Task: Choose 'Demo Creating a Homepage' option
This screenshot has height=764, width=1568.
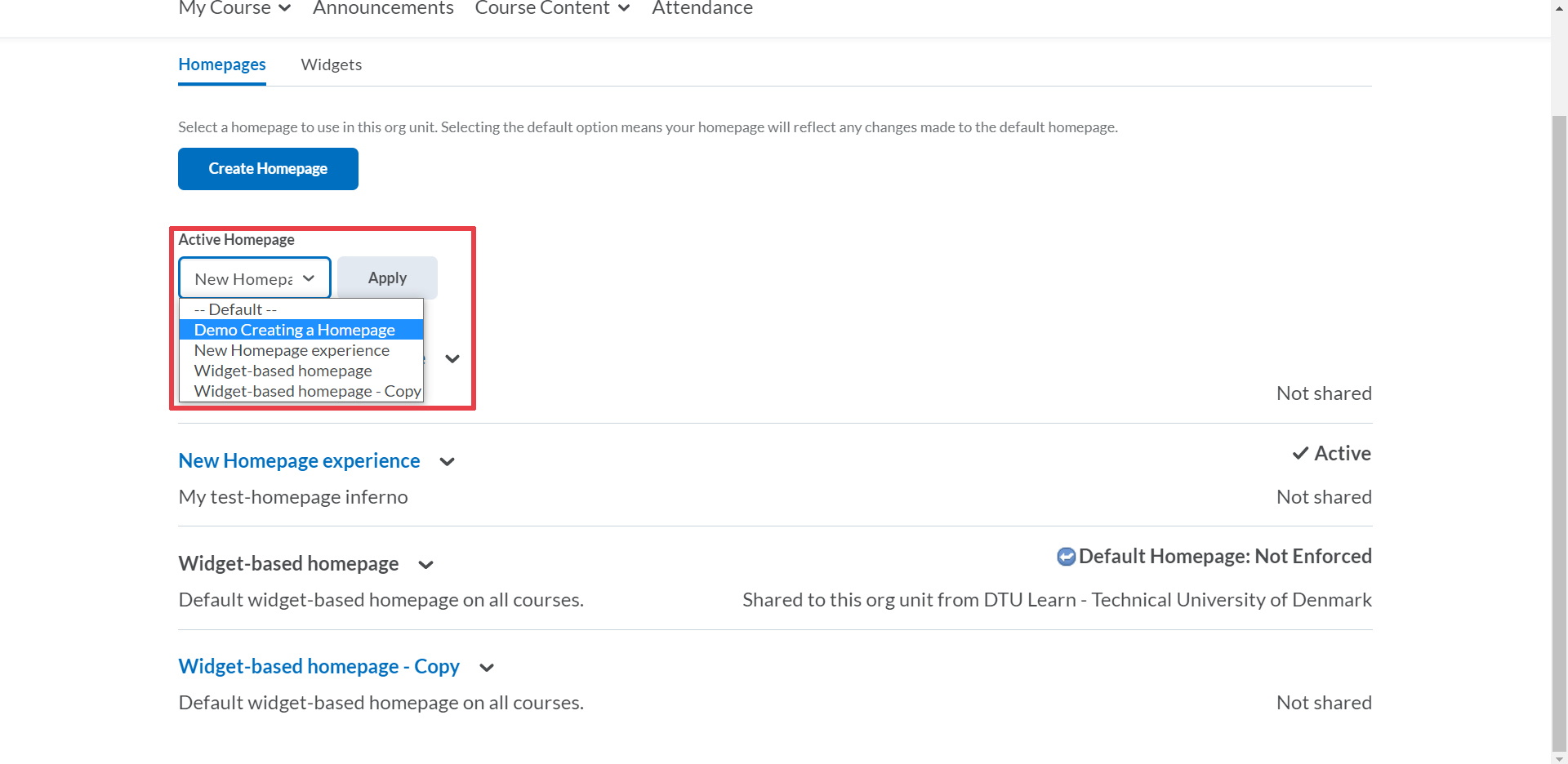Action: 294,330
